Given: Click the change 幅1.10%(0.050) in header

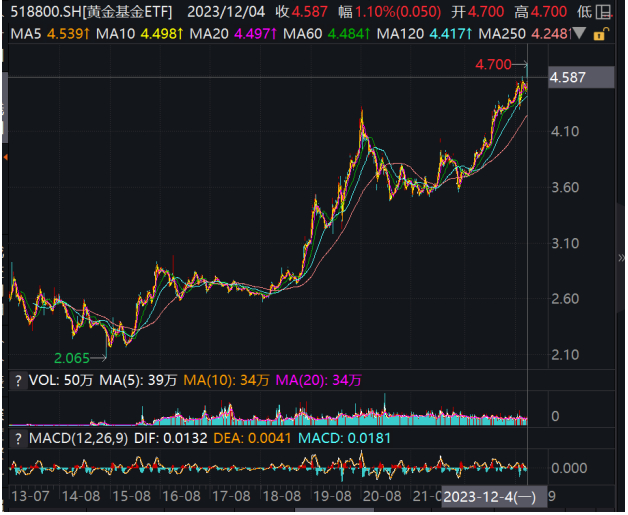Looking at the screenshot, I should pos(390,12).
